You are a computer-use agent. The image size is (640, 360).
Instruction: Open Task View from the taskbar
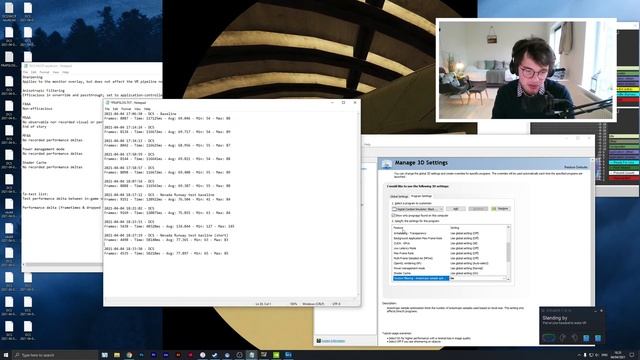[104, 355]
